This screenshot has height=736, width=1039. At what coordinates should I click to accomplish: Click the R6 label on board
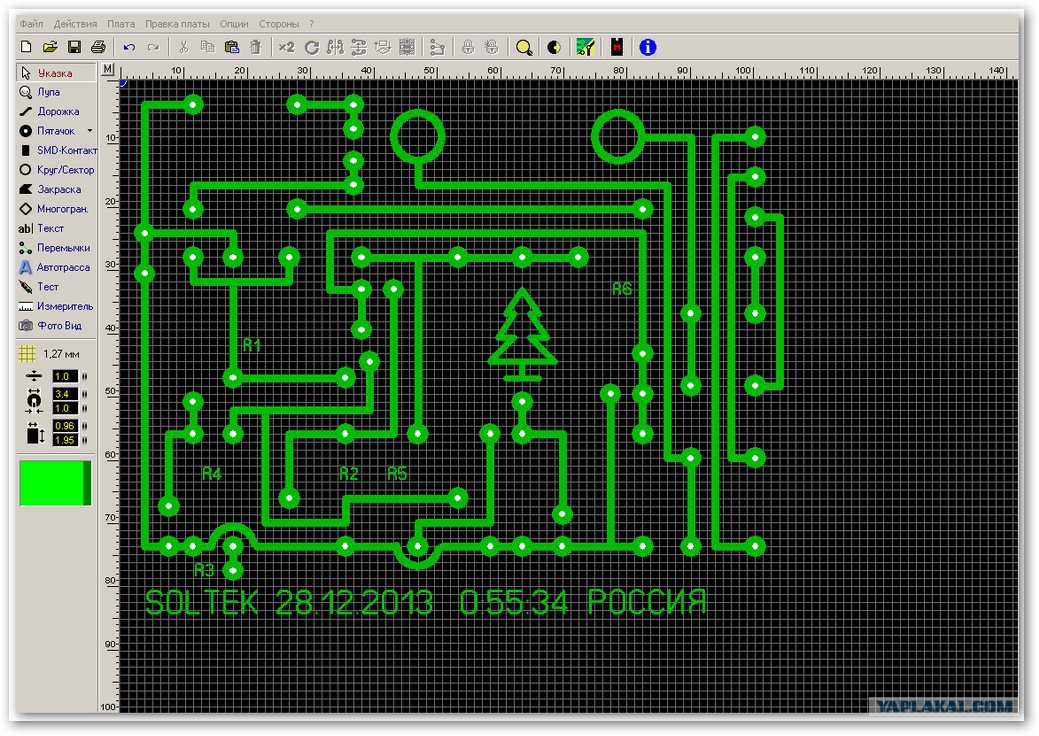pyautogui.click(x=622, y=289)
